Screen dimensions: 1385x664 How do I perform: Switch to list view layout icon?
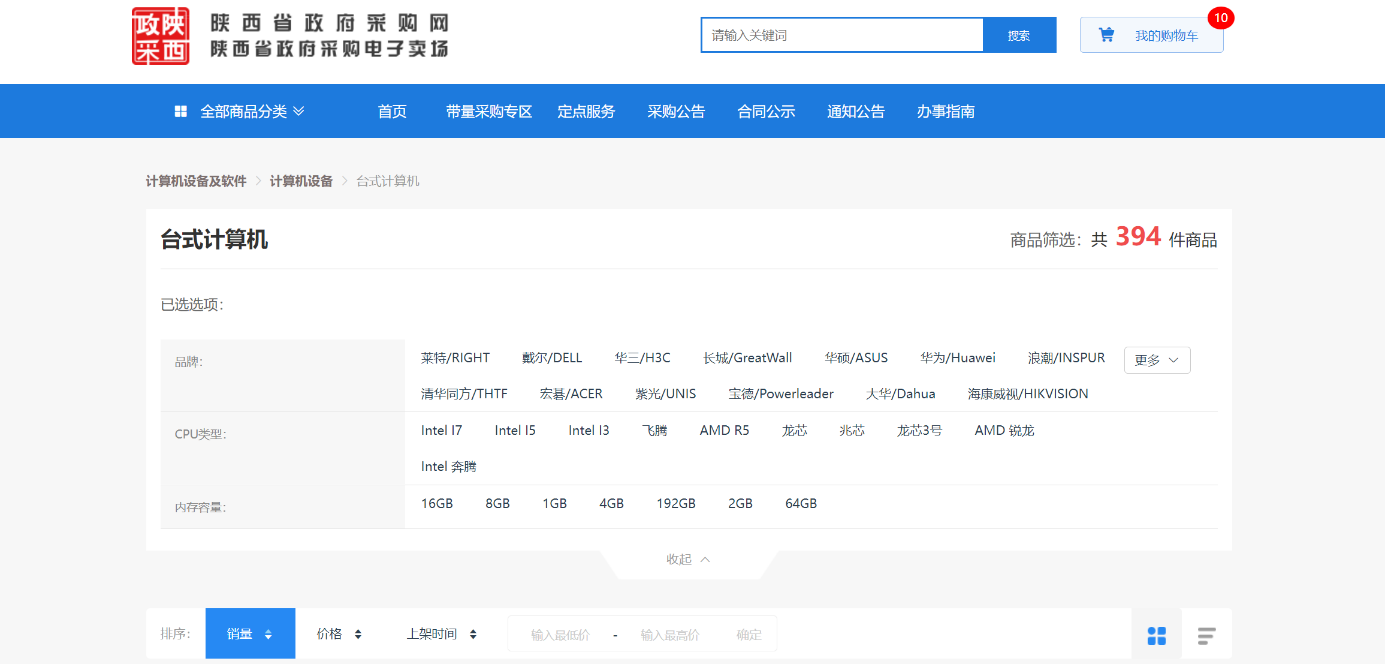pos(1207,636)
